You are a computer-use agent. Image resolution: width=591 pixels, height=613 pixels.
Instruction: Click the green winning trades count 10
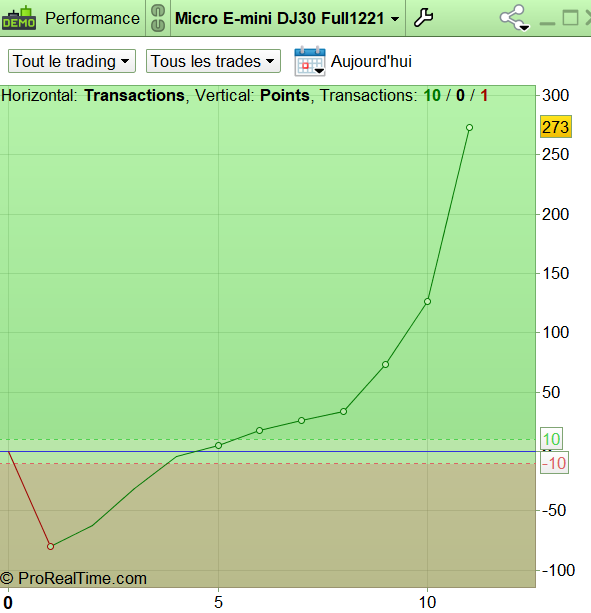[x=432, y=95]
